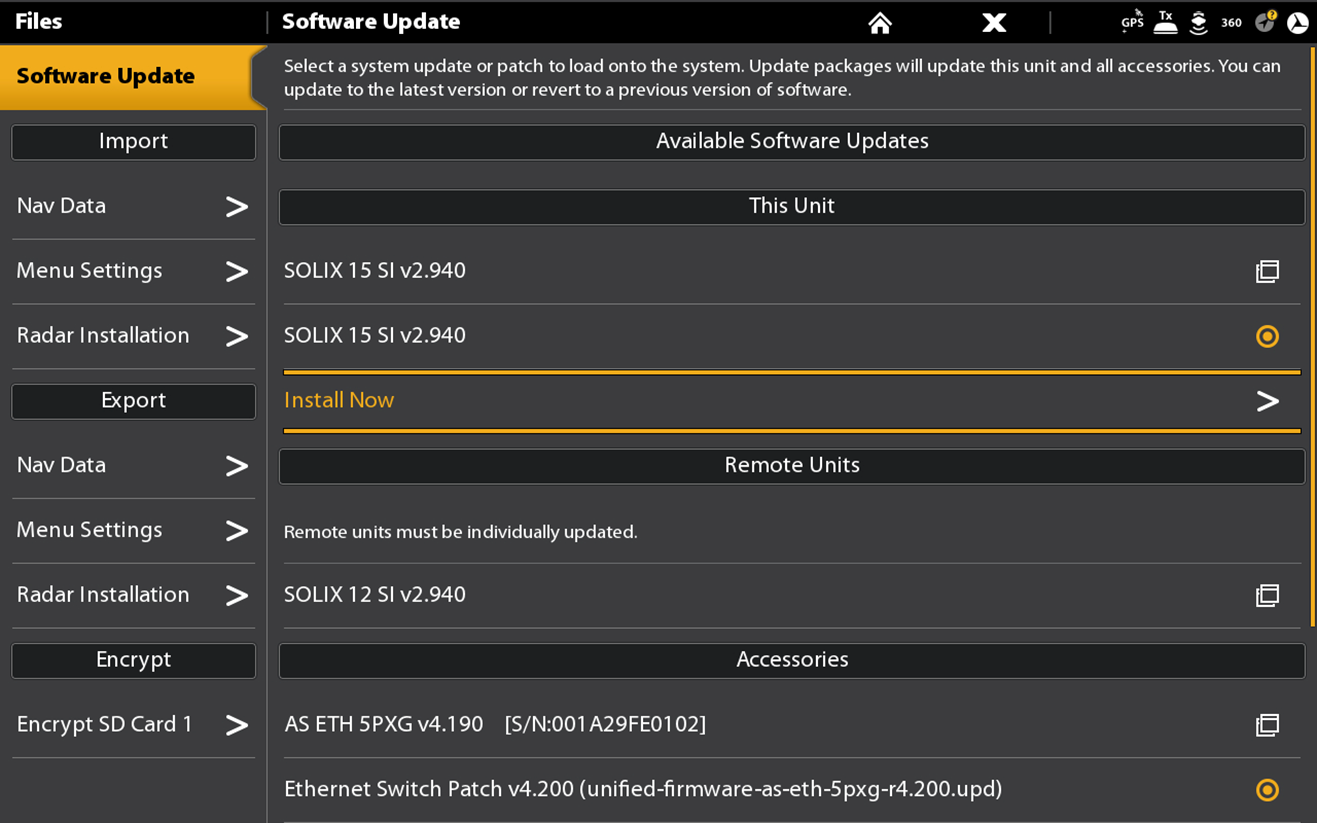Image resolution: width=1317 pixels, height=823 pixels.
Task: Open Import Radar Installation arrow
Action: tap(237, 336)
